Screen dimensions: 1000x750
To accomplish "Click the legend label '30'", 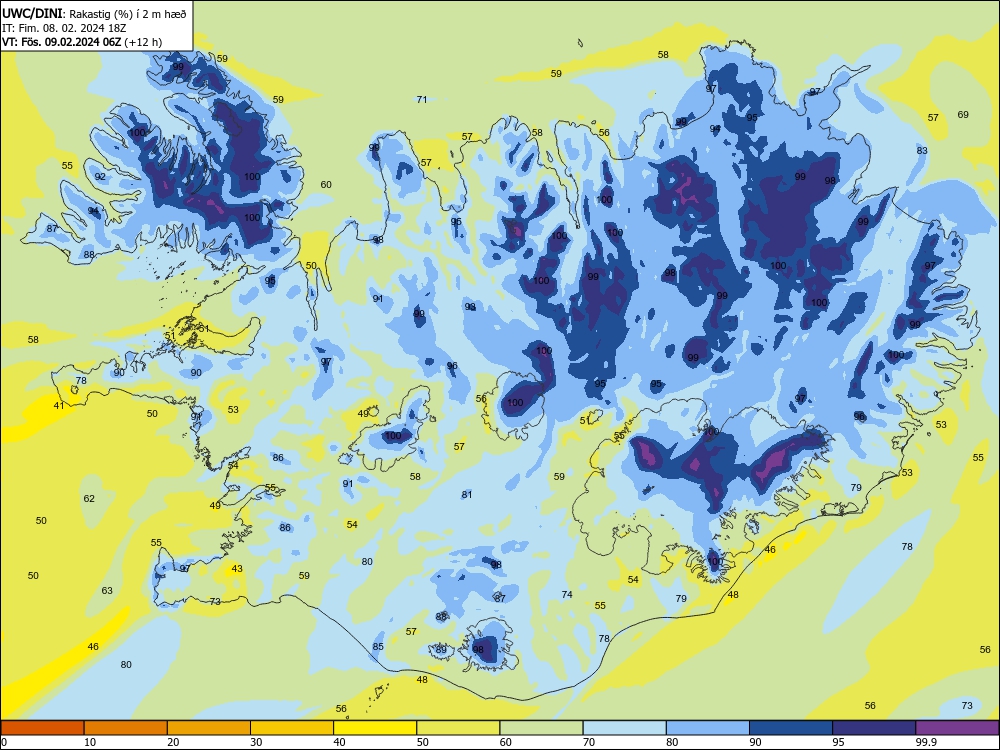I will [x=256, y=742].
